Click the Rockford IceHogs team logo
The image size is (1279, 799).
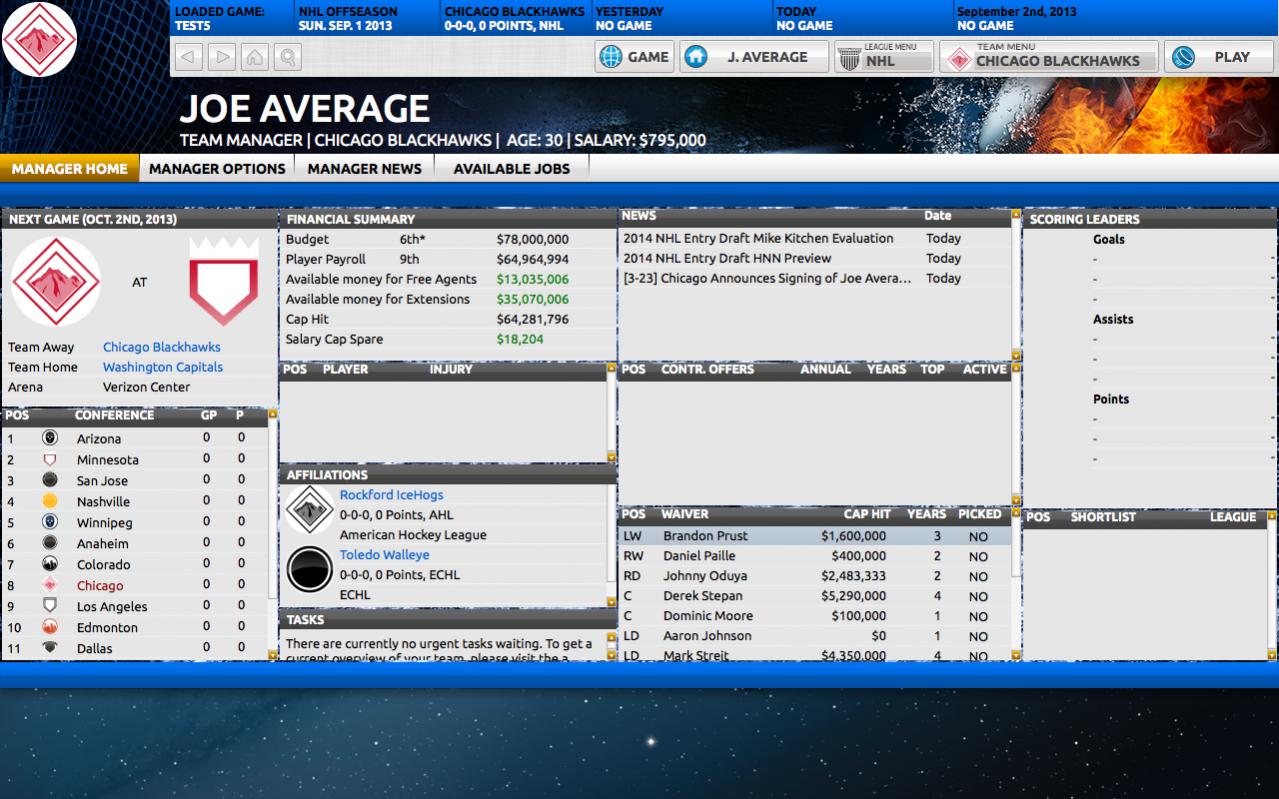(x=309, y=512)
